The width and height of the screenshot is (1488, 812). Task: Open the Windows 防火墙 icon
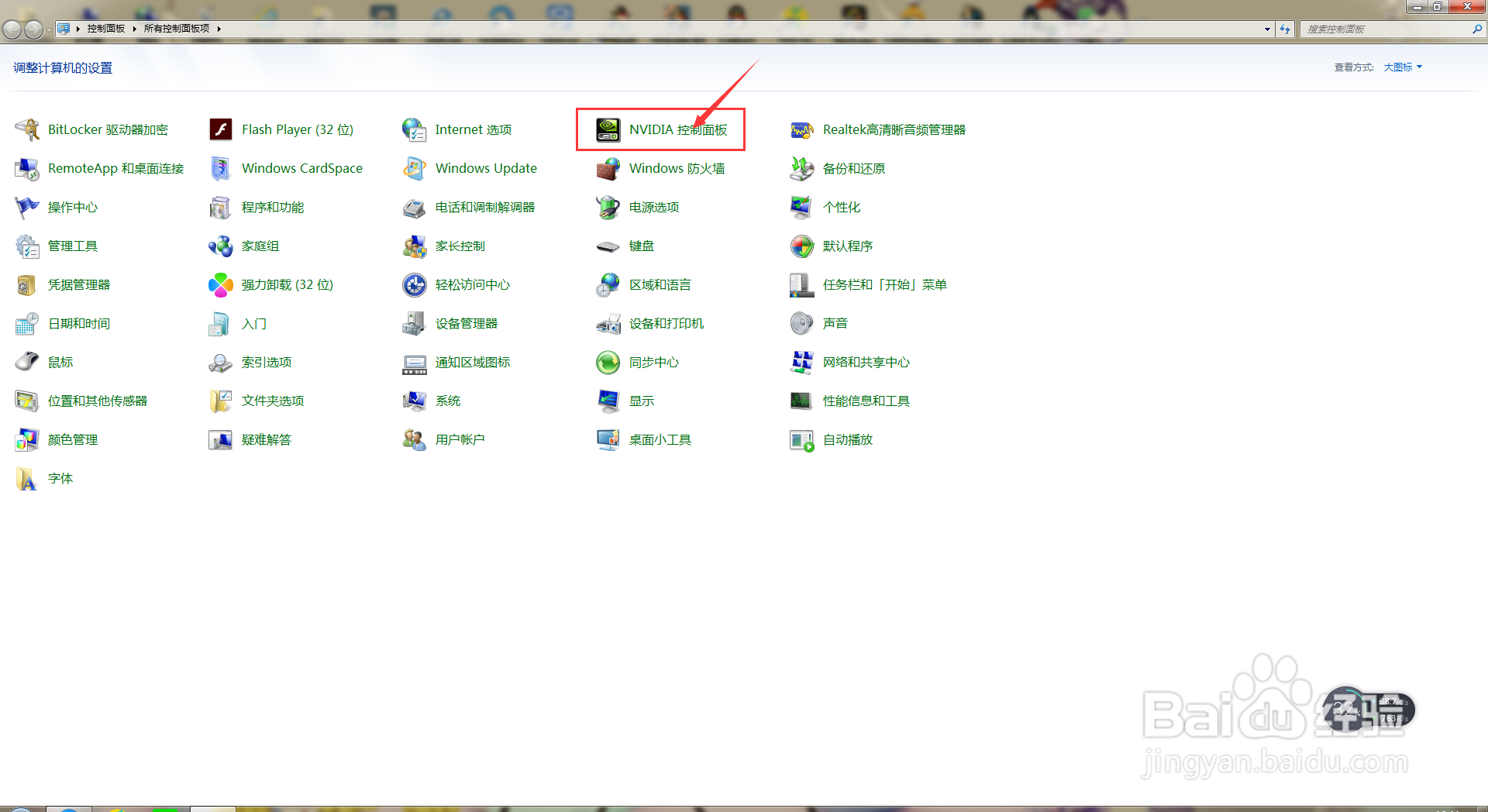608,168
